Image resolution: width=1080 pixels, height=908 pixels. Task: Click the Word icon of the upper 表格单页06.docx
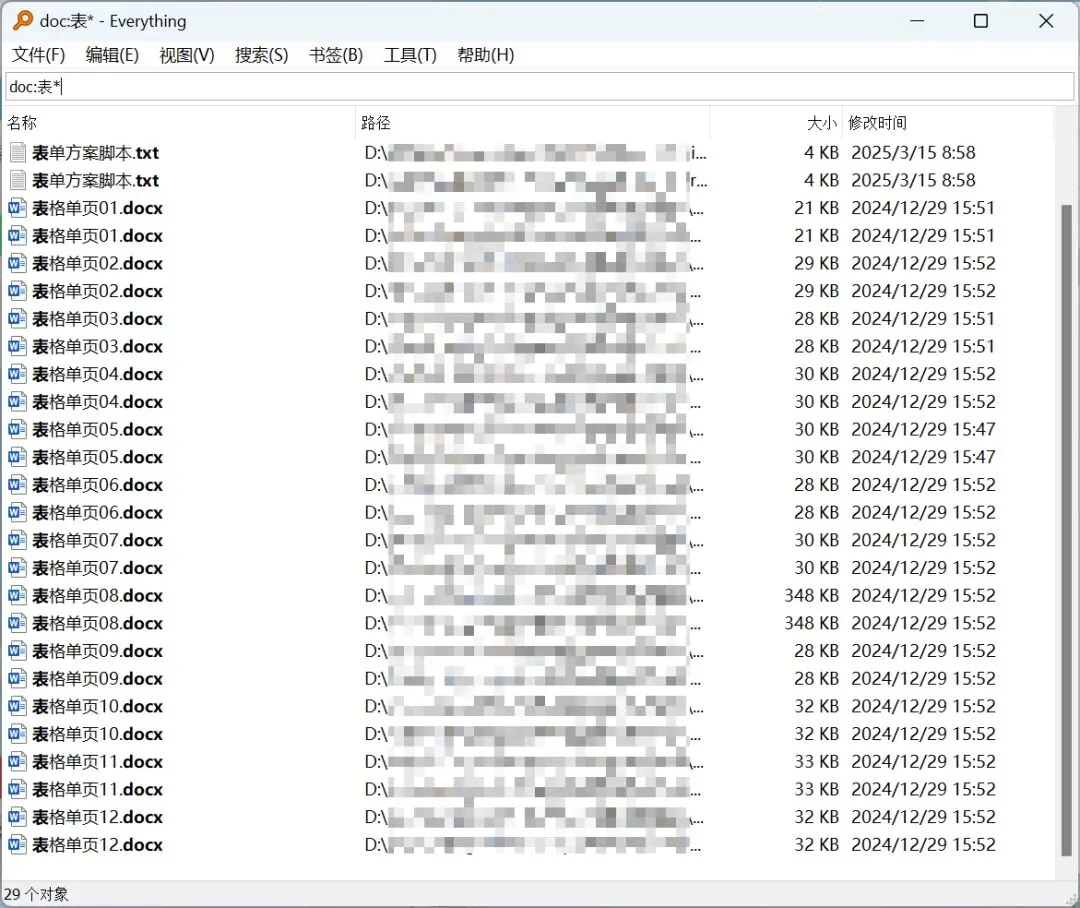(17, 484)
